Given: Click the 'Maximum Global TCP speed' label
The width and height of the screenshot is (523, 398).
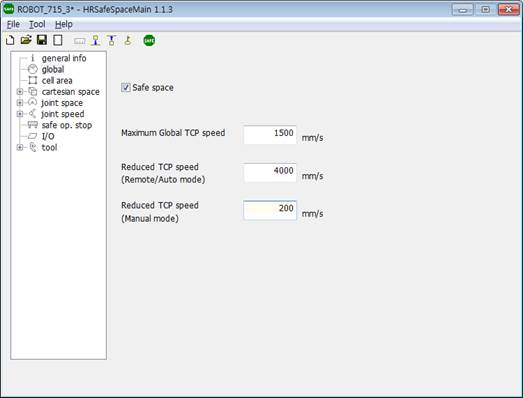Looking at the screenshot, I should coord(173,133).
